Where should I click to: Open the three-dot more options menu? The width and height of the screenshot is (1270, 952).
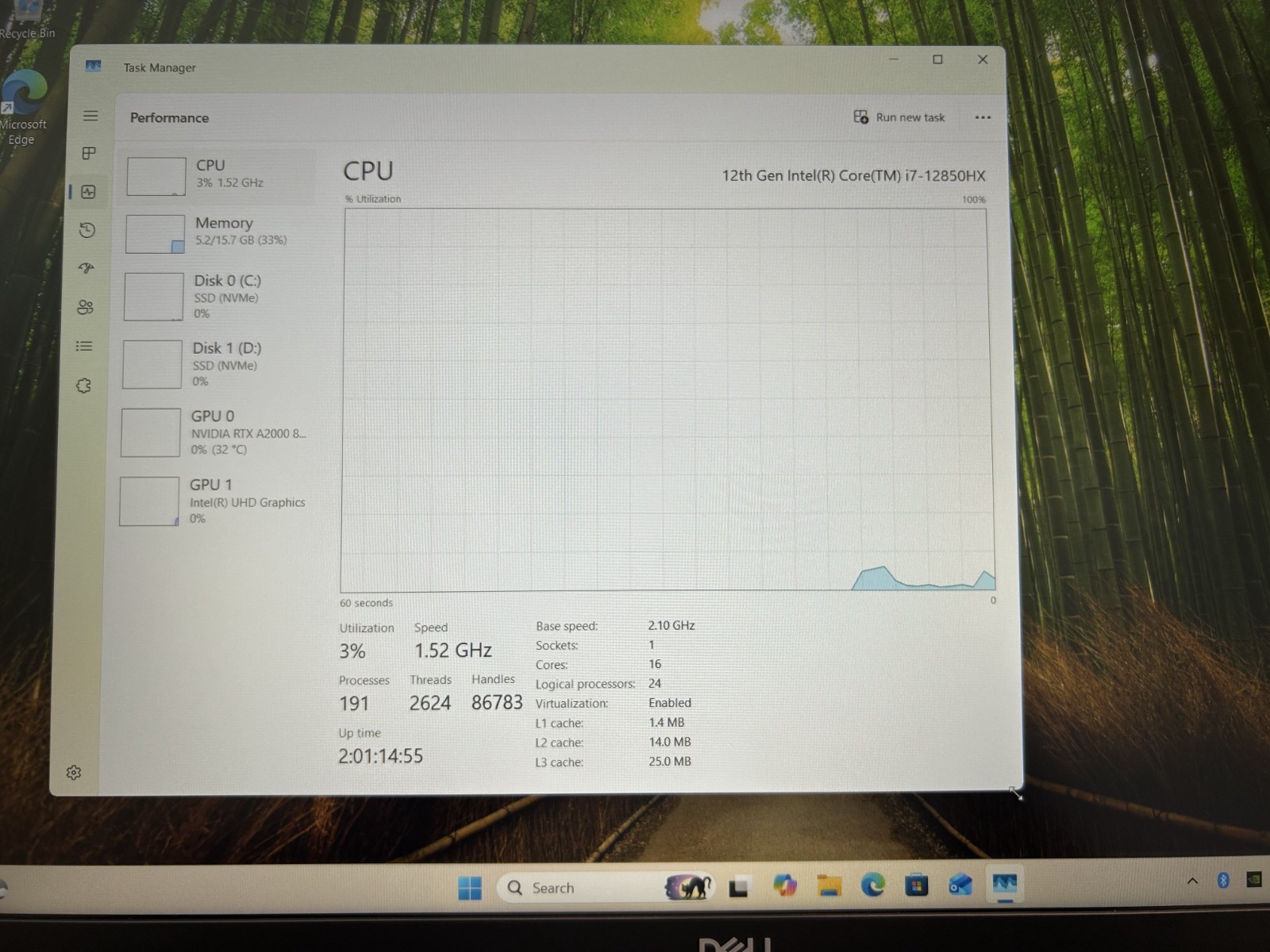pos(983,117)
